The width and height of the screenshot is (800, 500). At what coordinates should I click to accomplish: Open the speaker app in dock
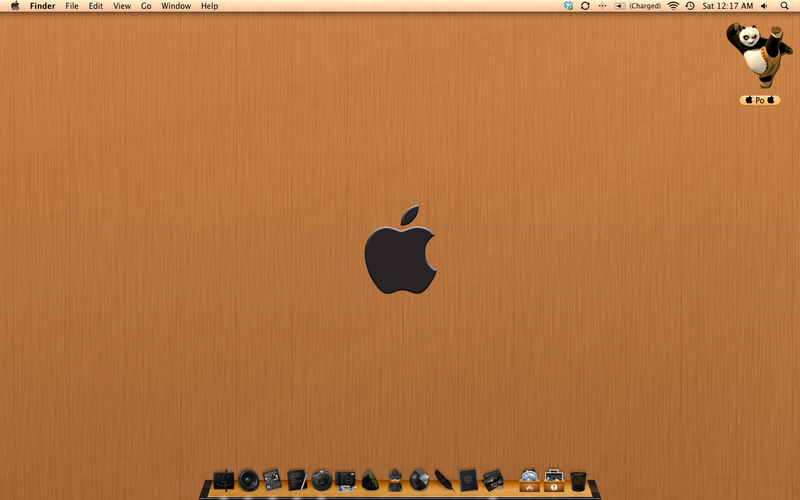coord(248,480)
